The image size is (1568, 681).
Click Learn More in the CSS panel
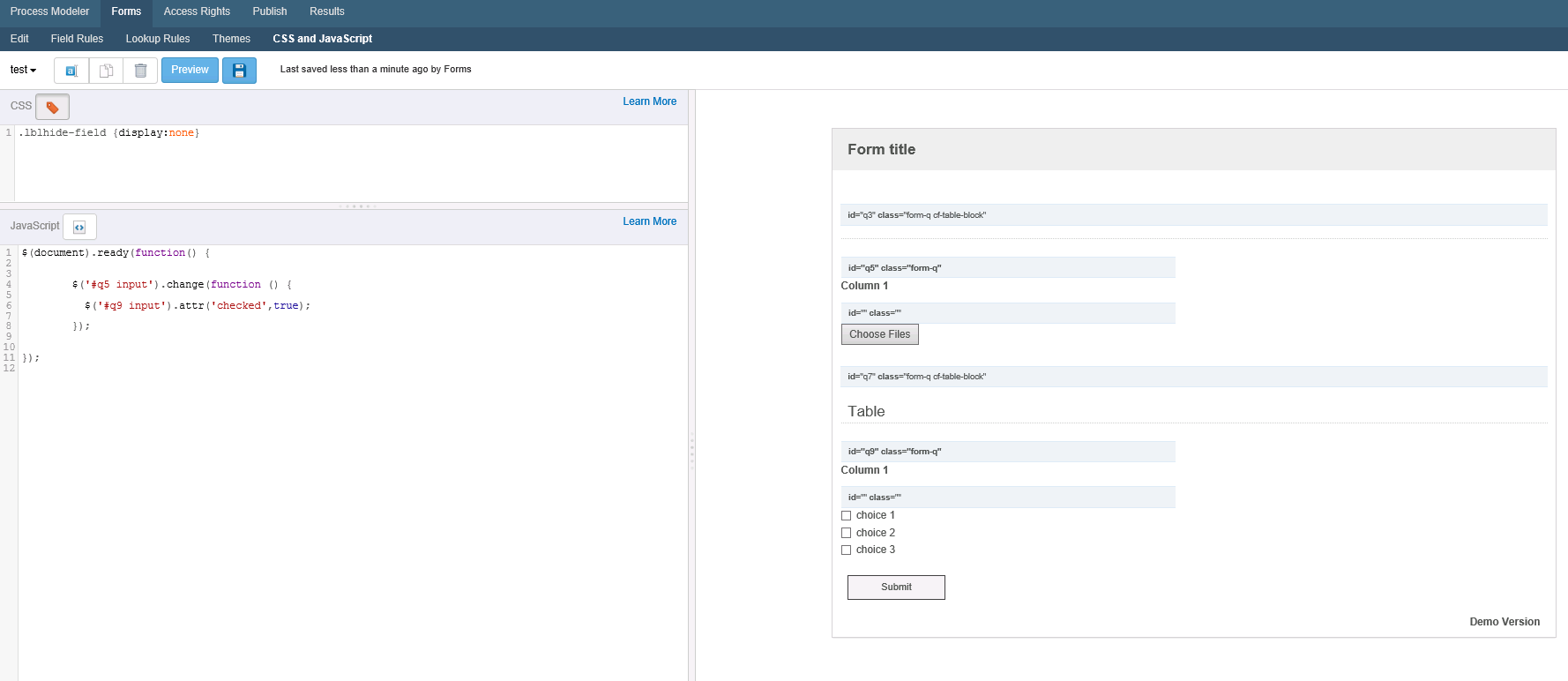(x=649, y=101)
